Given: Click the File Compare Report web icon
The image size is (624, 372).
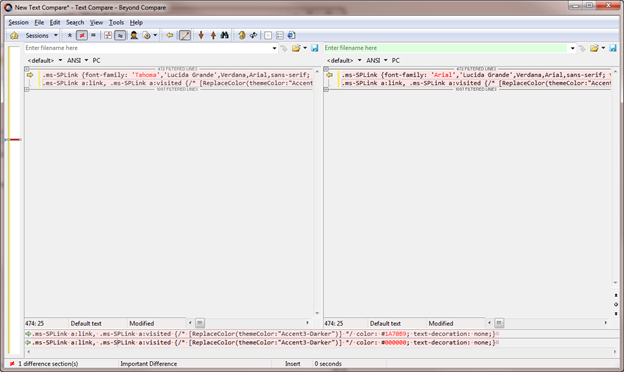Looking at the screenshot, I should point(291,35).
